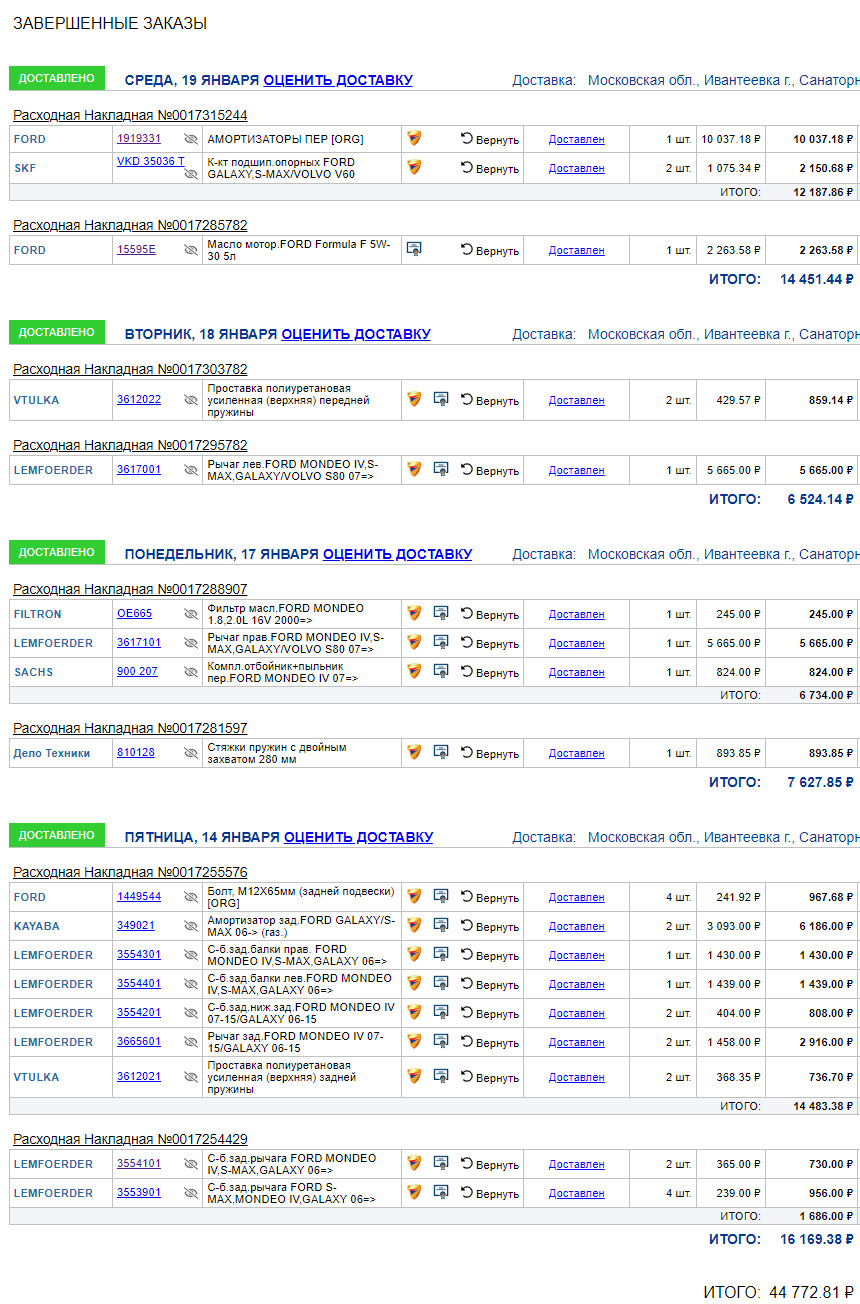Image resolution: width=860 pixels, height=1304 pixels.
Task: Toggle the crossed-eye icon in the SKF VKD 35036 T row
Action: click(x=191, y=174)
